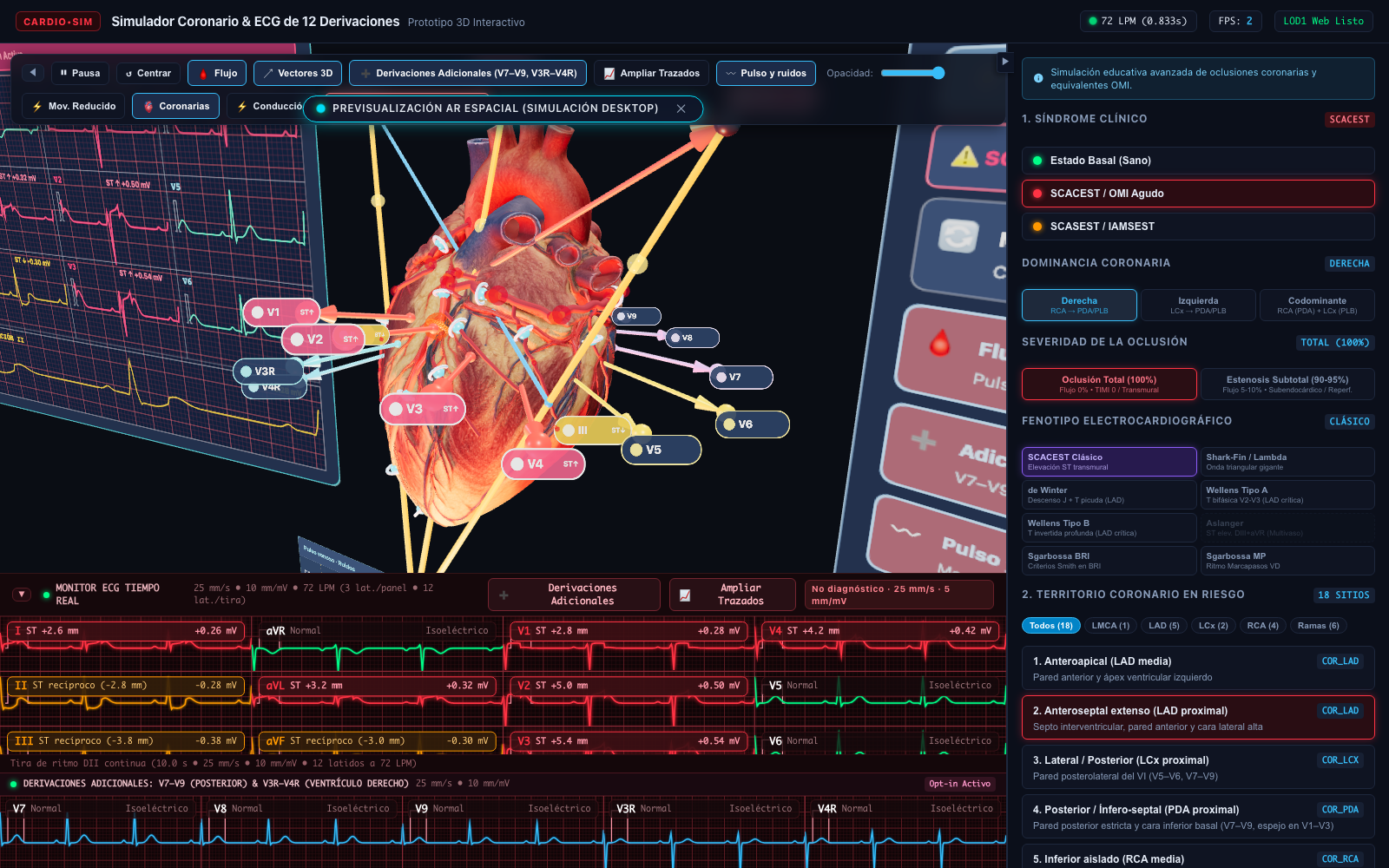This screenshot has width=1389, height=868.
Task: Click Ampliar Trazados in the top toolbar
Action: [x=651, y=73]
